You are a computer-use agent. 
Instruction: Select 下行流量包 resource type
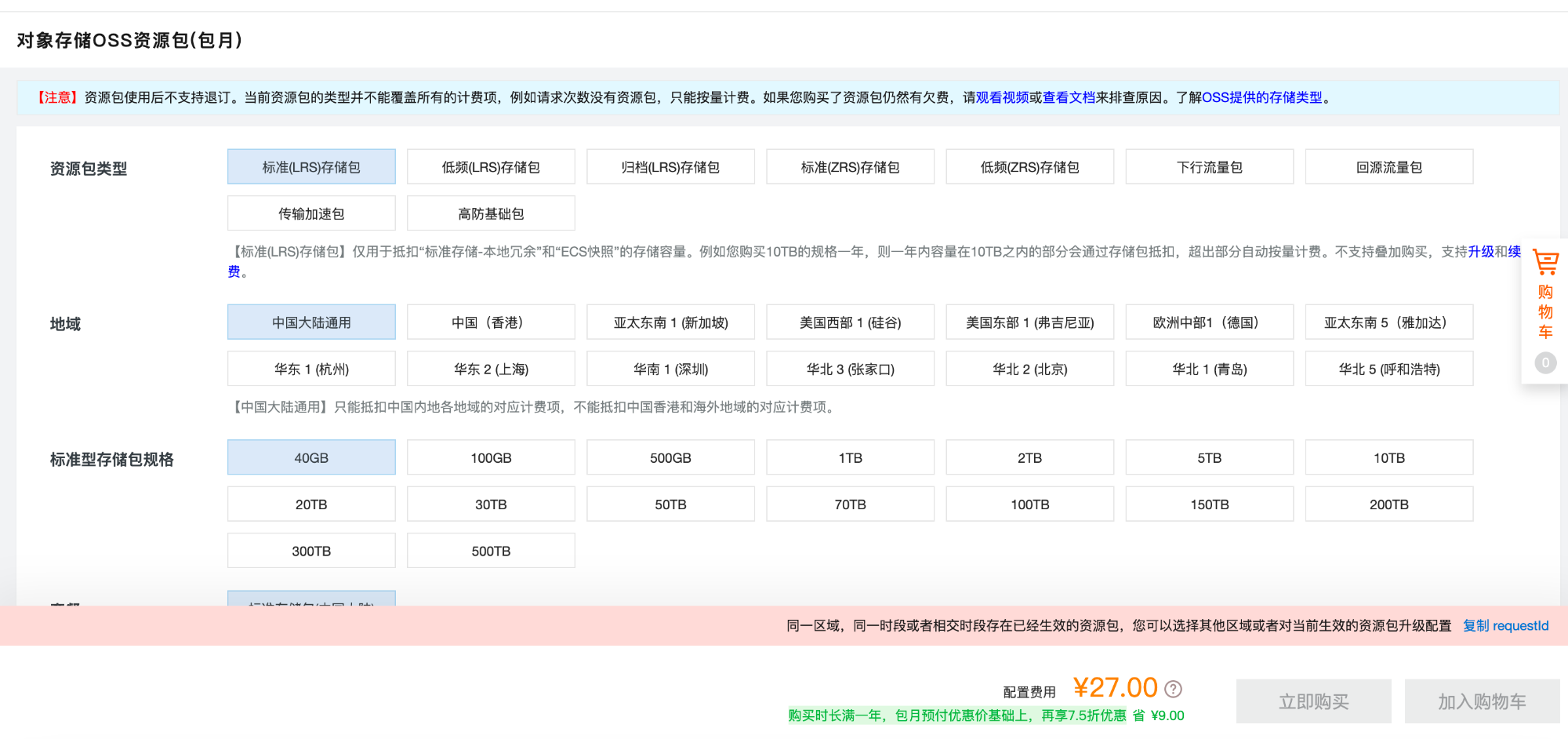1209,167
